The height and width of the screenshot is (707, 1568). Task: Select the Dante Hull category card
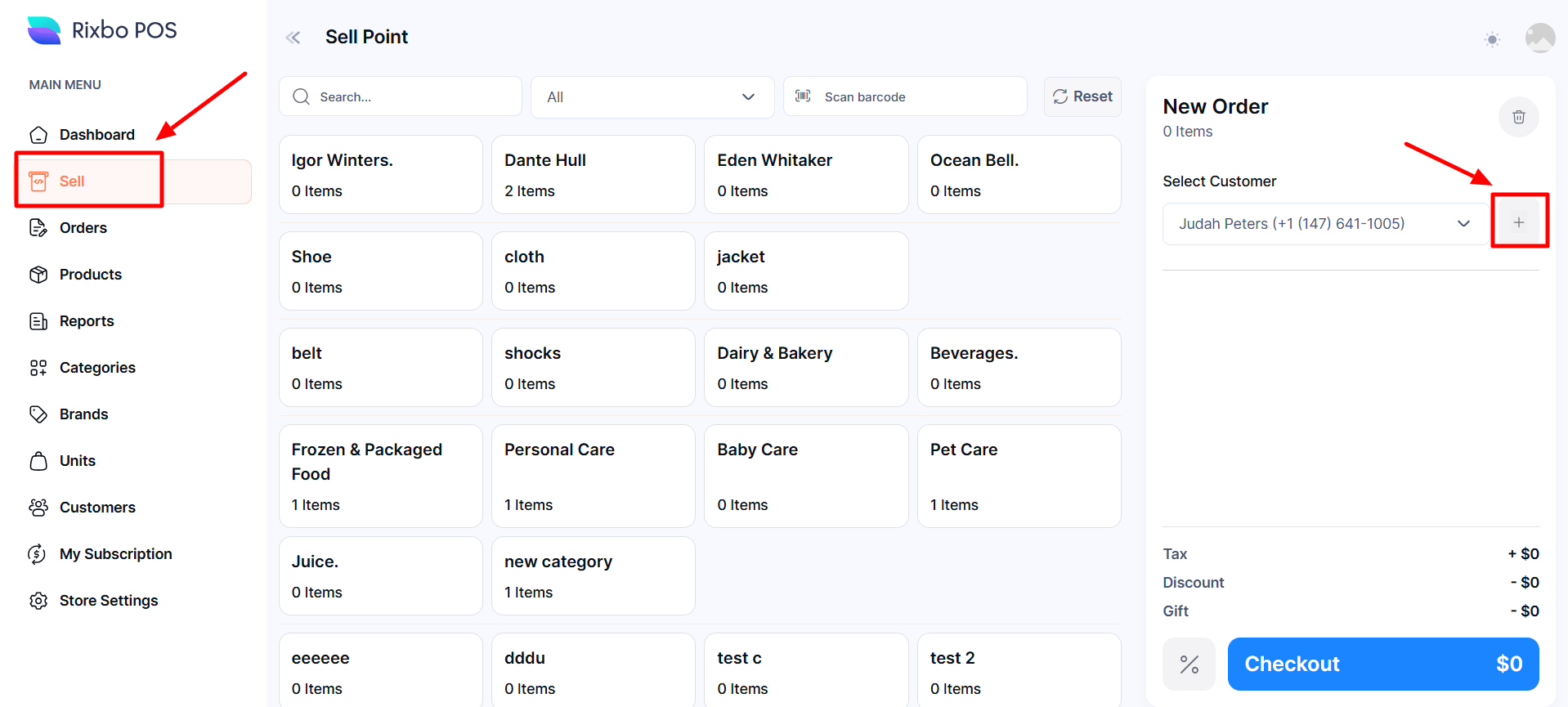tap(593, 175)
